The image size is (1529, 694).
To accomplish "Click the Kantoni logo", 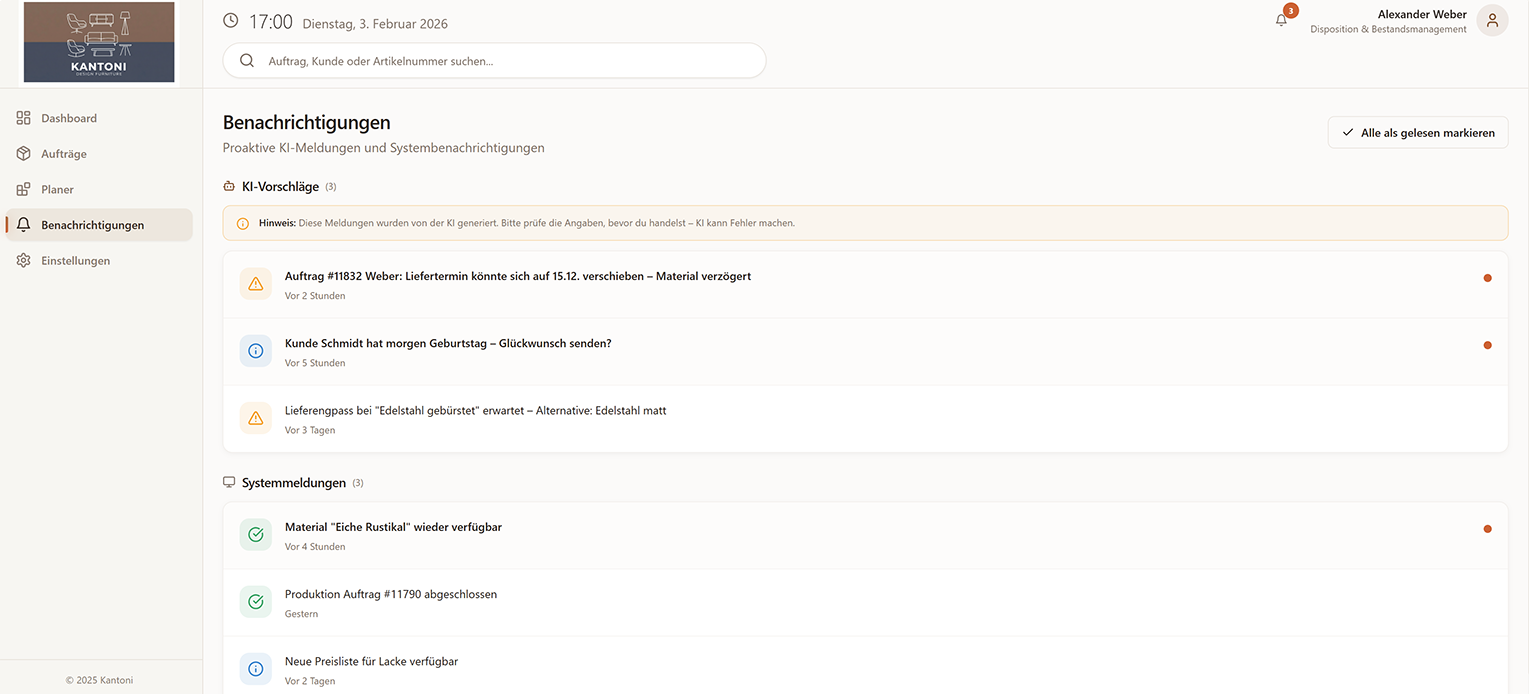I will (99, 42).
